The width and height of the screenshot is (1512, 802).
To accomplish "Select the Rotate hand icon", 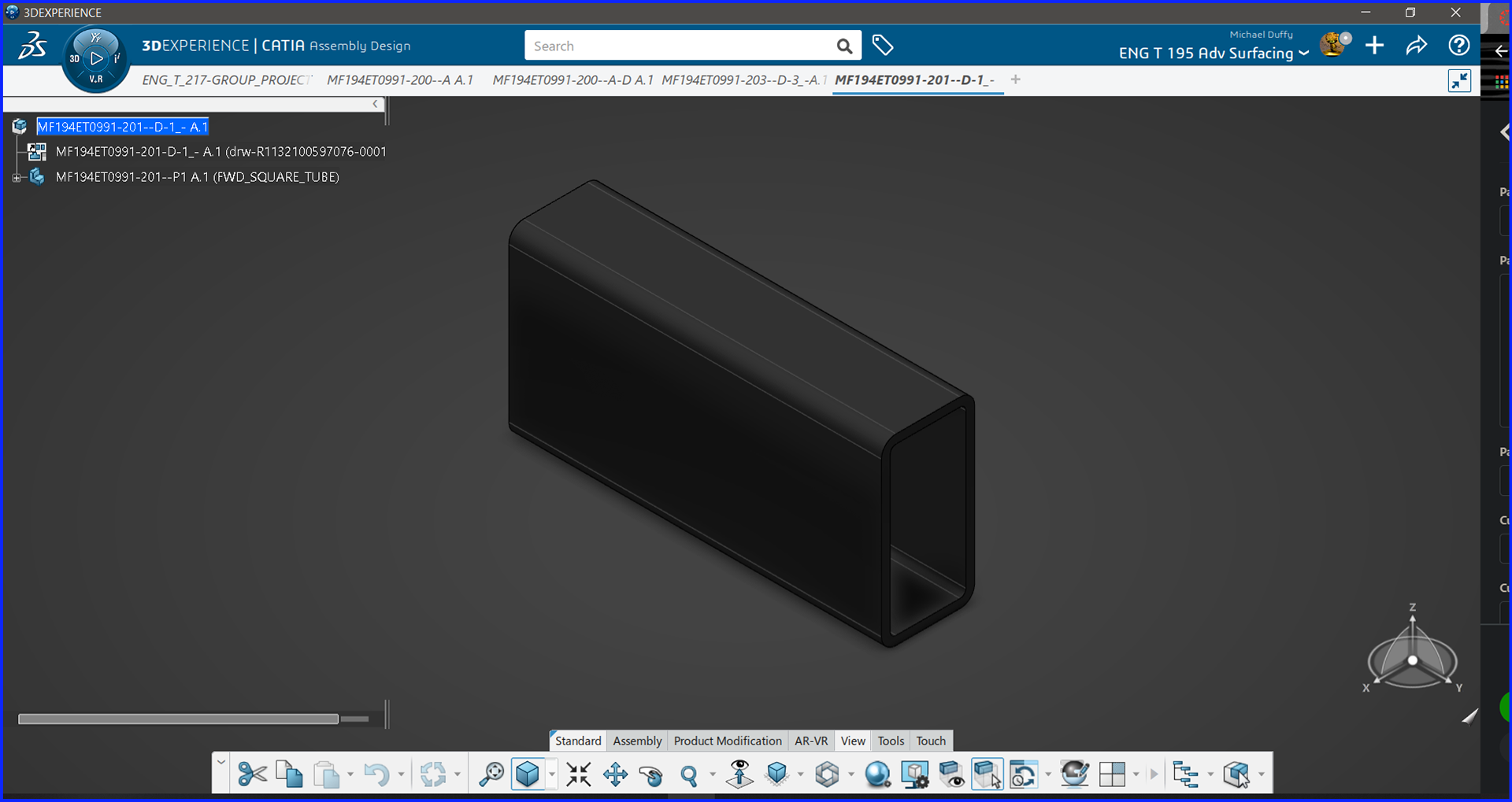I will point(651,775).
